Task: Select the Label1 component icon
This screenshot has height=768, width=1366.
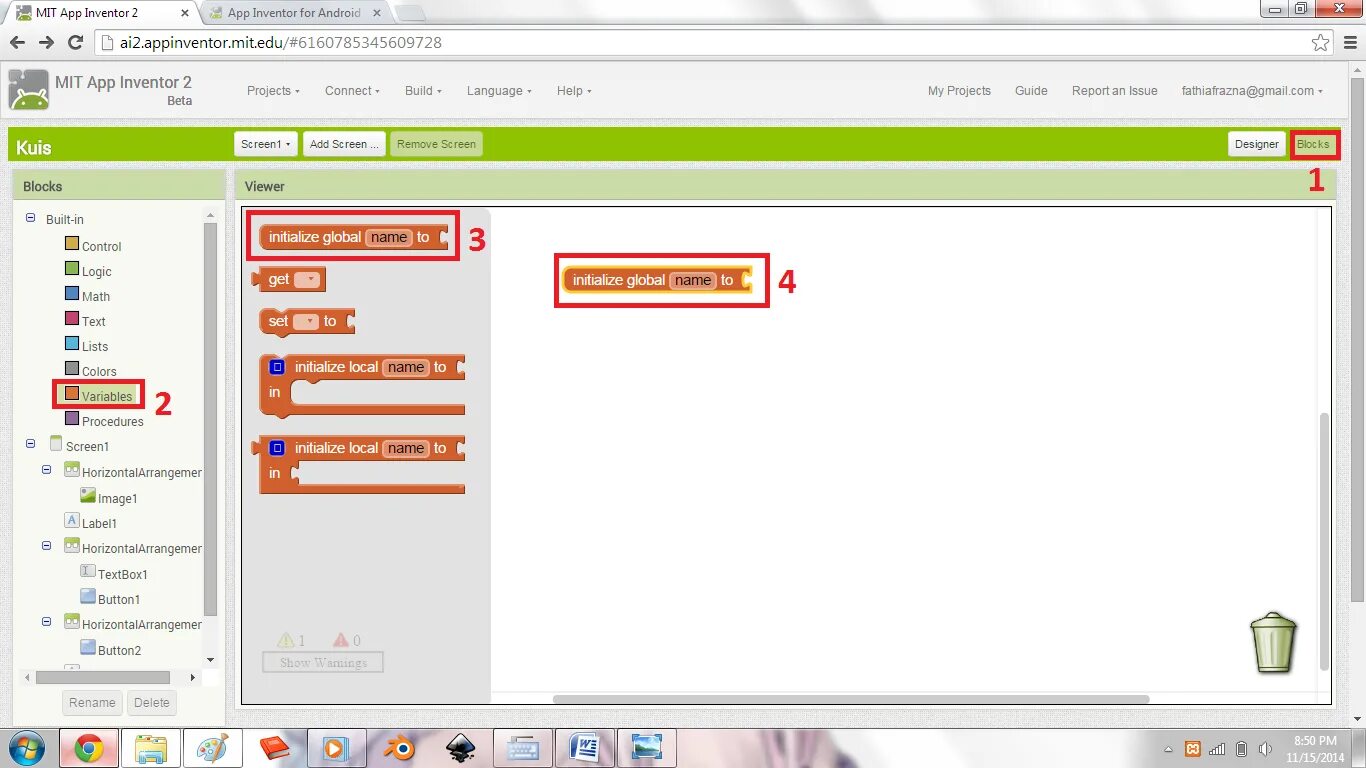Action: pos(72,520)
